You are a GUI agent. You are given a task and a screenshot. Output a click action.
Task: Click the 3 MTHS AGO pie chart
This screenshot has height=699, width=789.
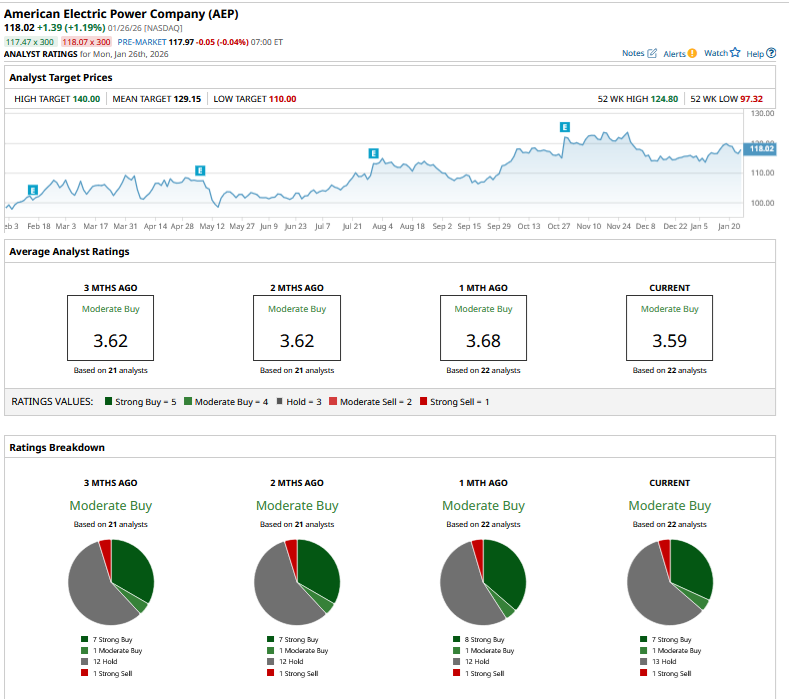pos(111,582)
